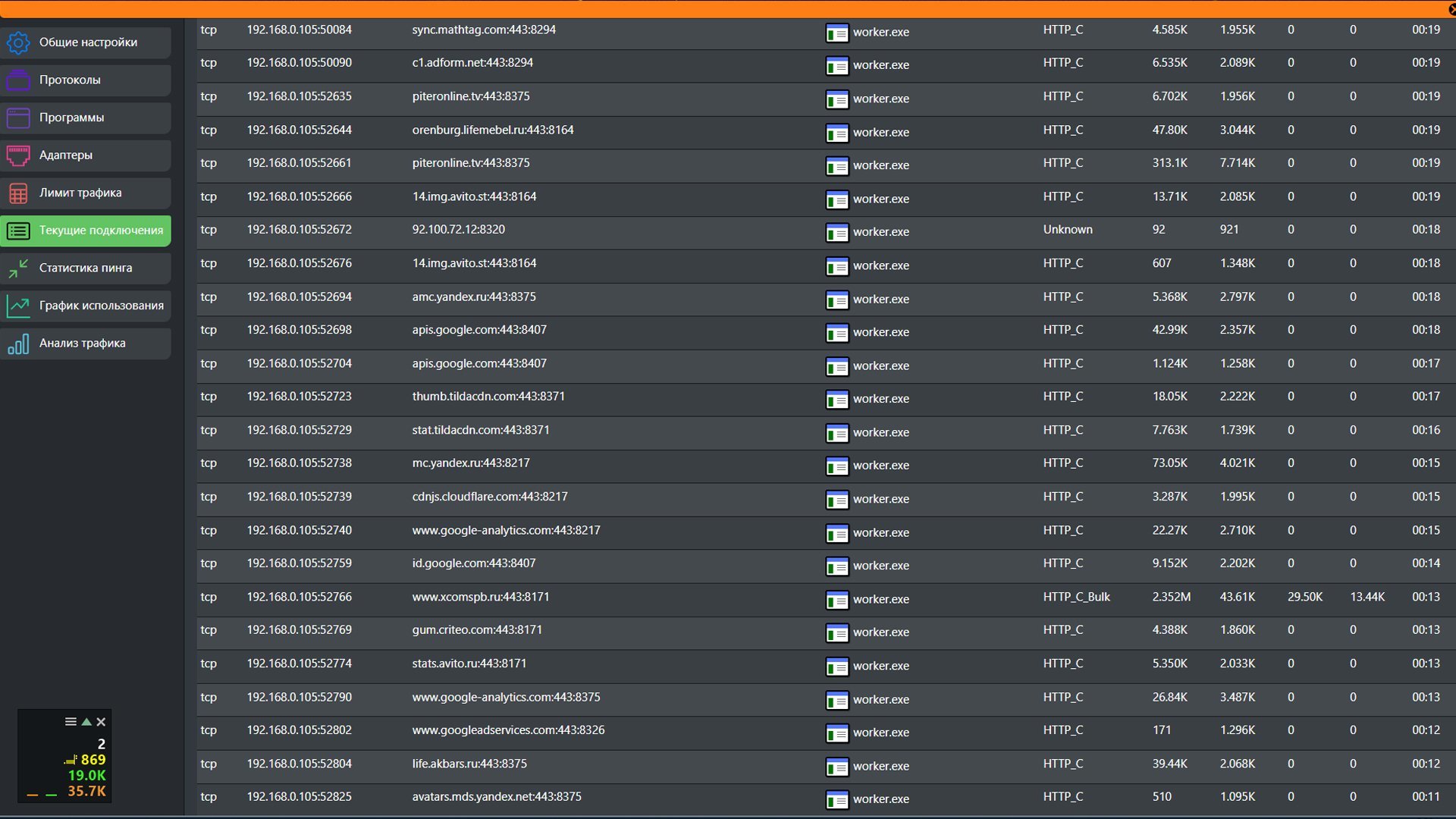Click the Анализ трафика bars icon
Image resolution: width=1456 pixels, height=819 pixels.
point(18,344)
